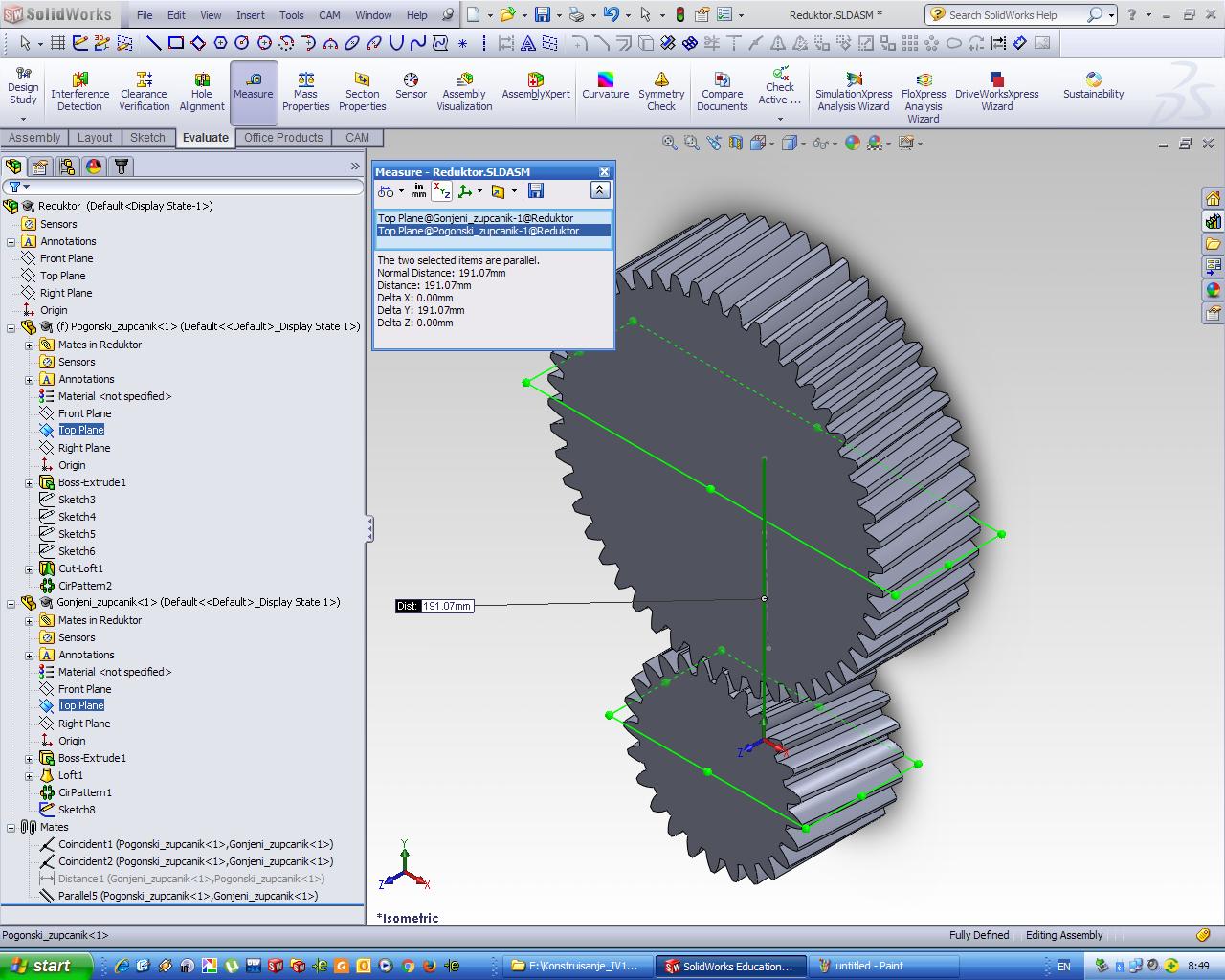Switch to untitled - Paint taskbar window
This screenshot has width=1225, height=980.
(x=881, y=966)
